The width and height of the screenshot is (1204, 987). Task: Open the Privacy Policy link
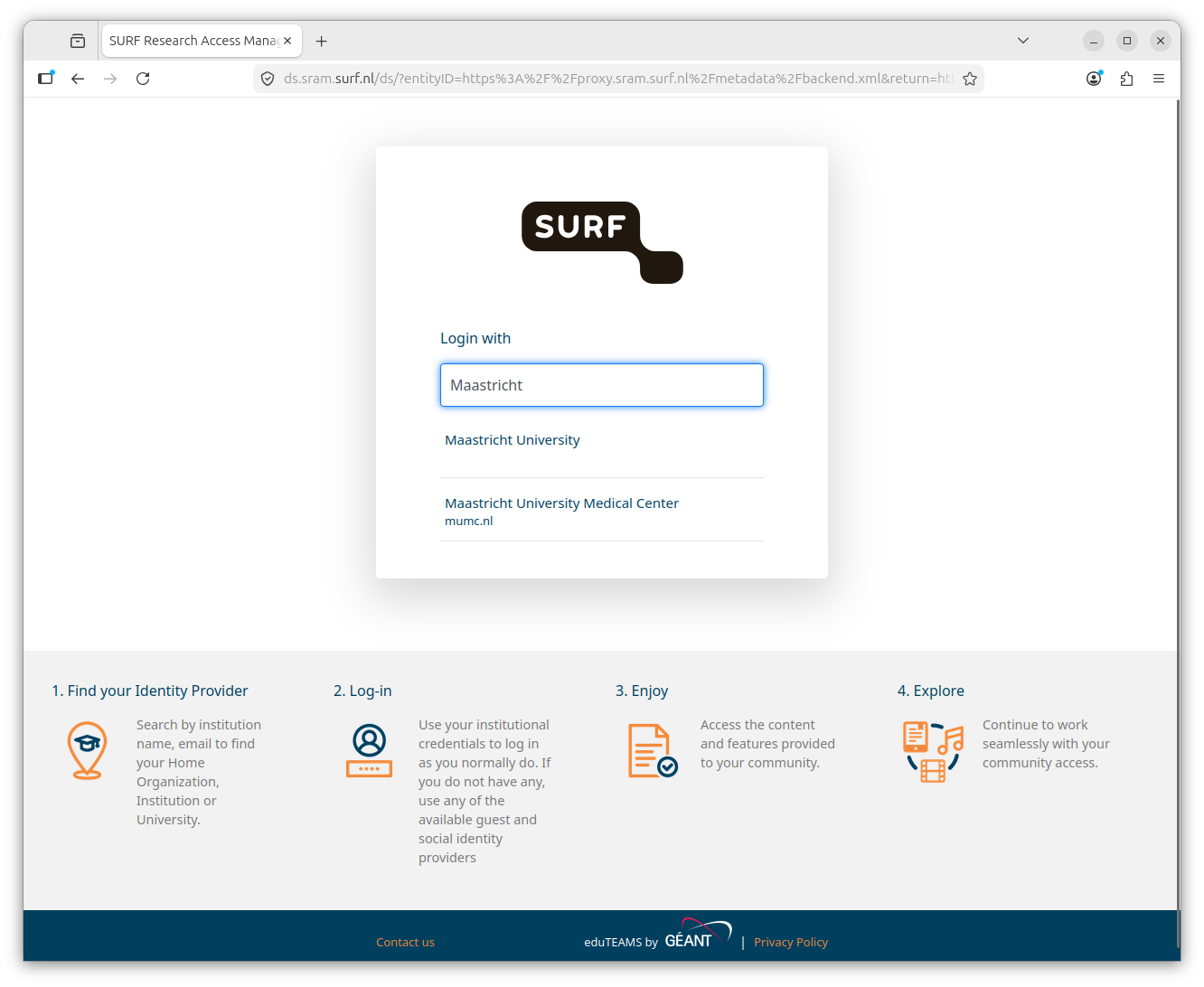791,942
